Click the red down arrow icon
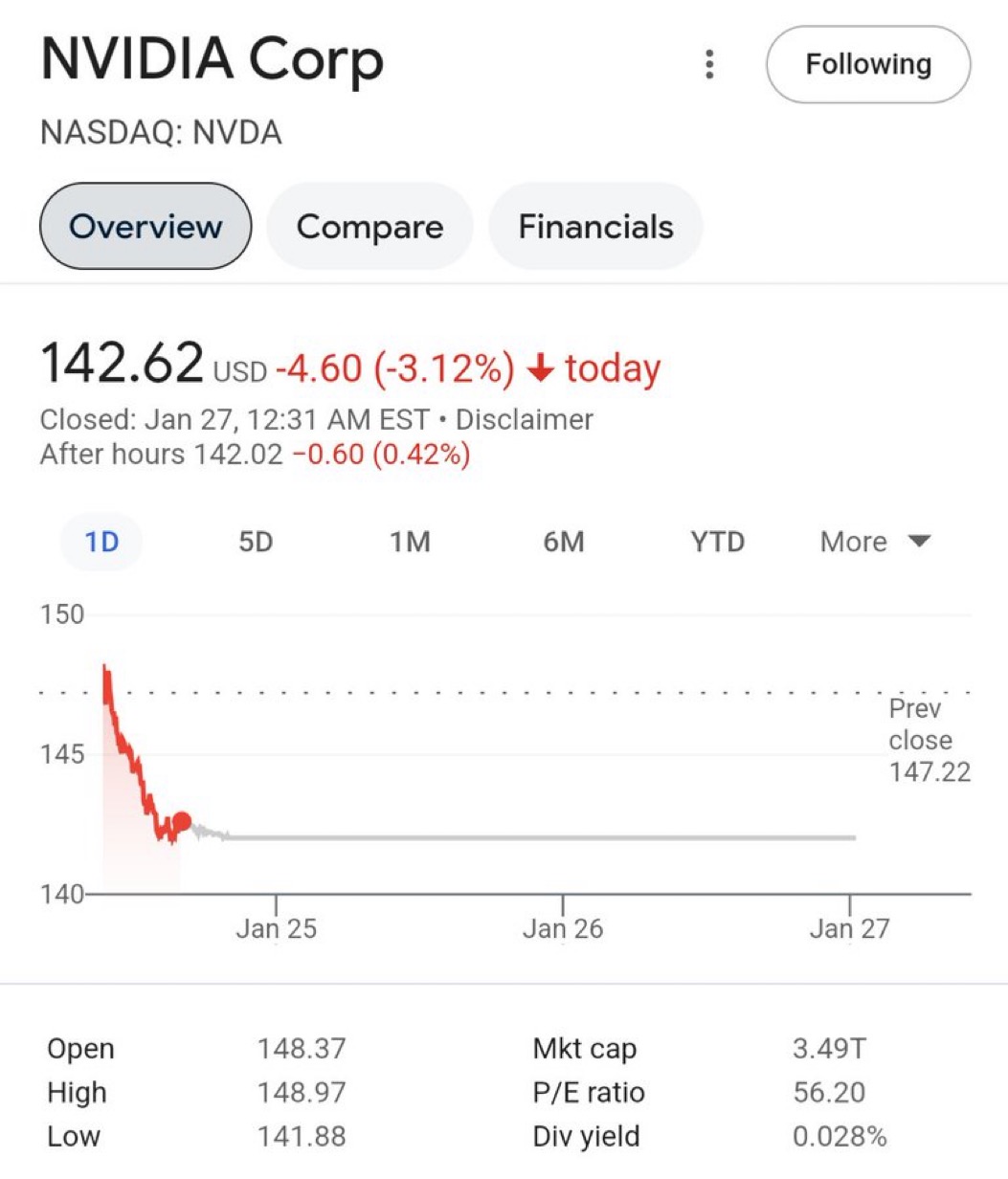Screen dimensions: 1008x1179 [x=541, y=369]
